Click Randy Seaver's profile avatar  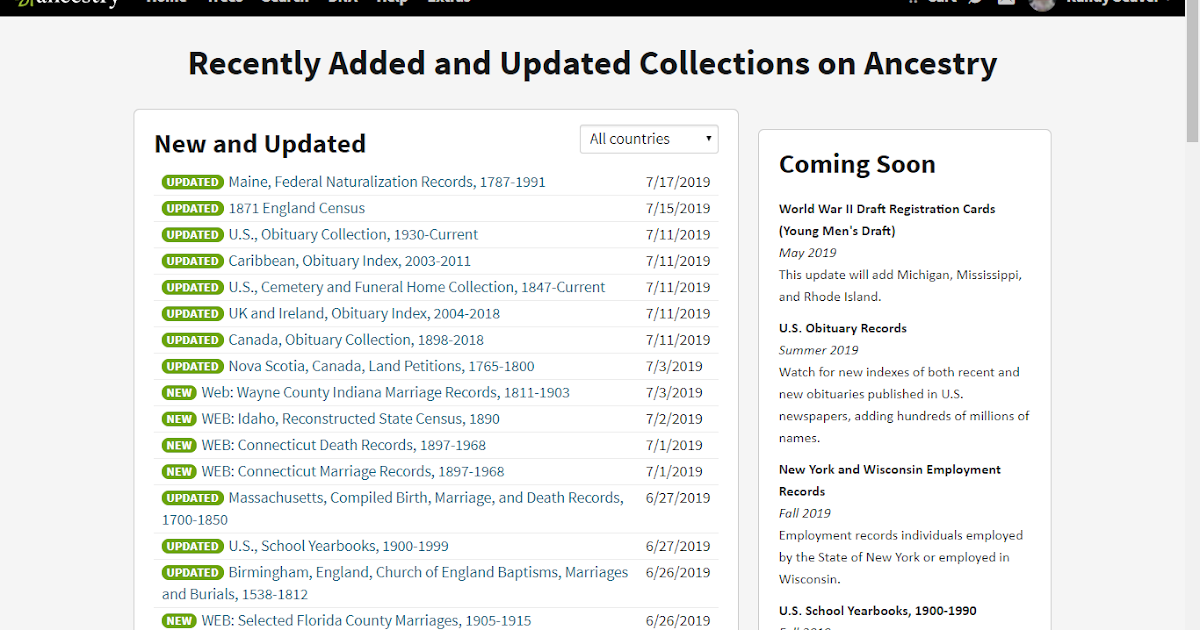(1042, 3)
